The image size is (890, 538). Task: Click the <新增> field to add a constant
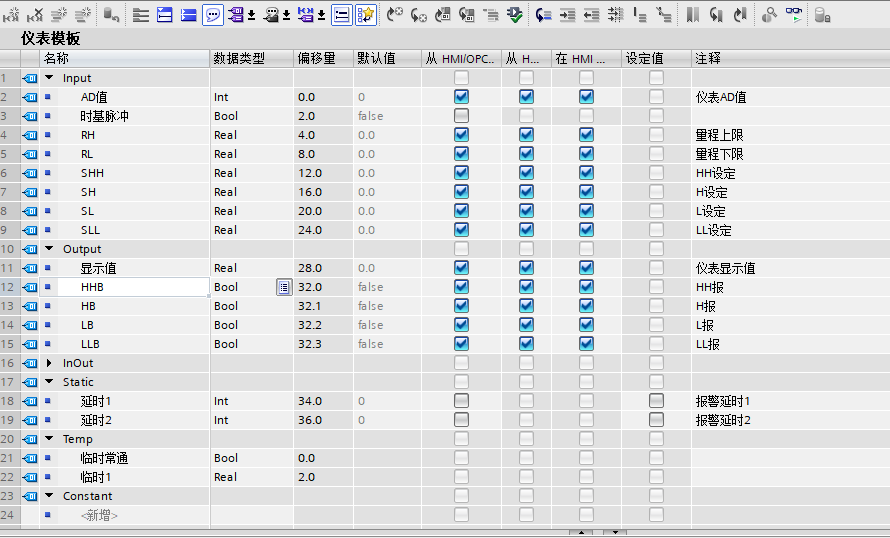pyautogui.click(x=100, y=515)
